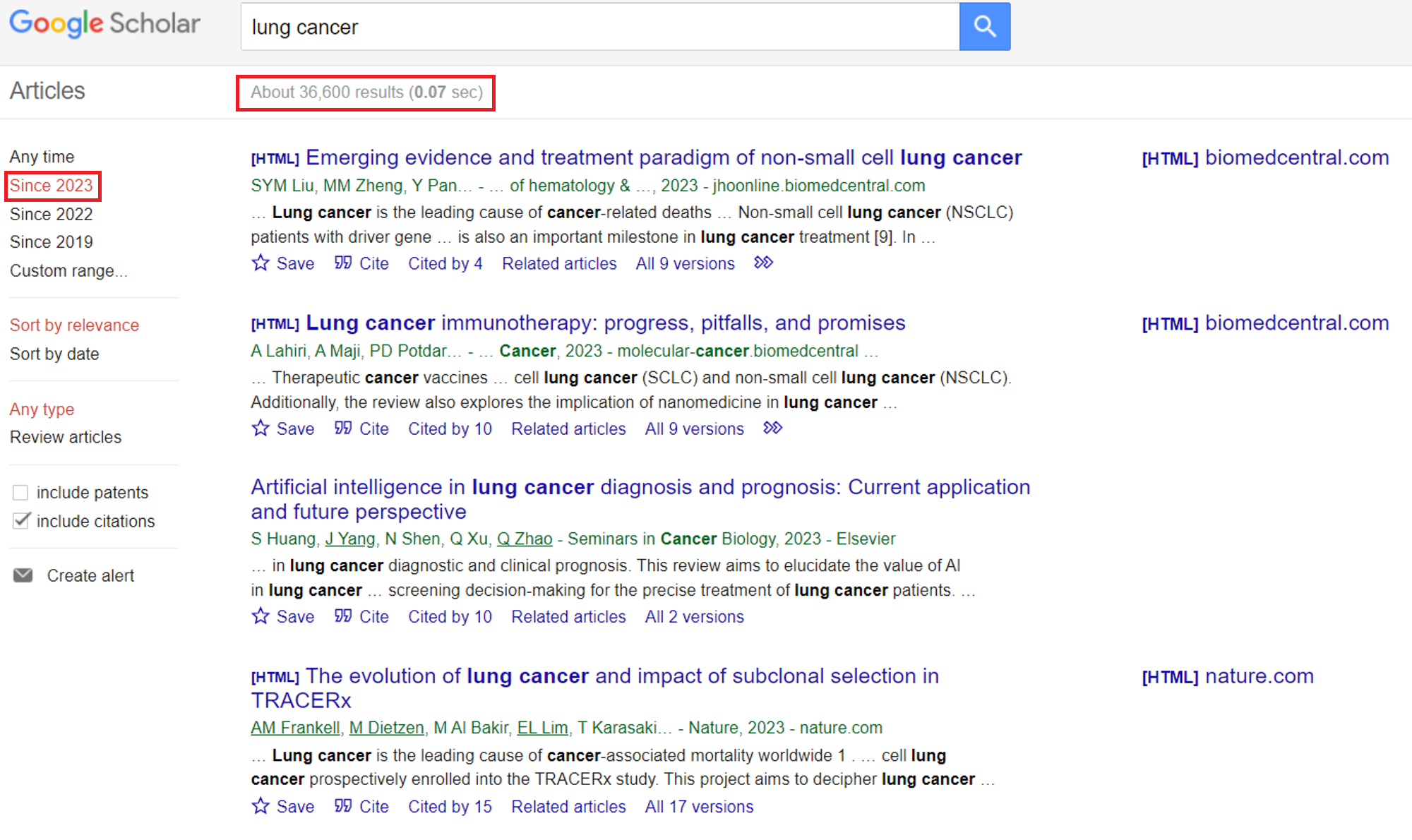Screen dimensions: 1412x840
Task: Switch to Review articles type
Action: tap(66, 437)
